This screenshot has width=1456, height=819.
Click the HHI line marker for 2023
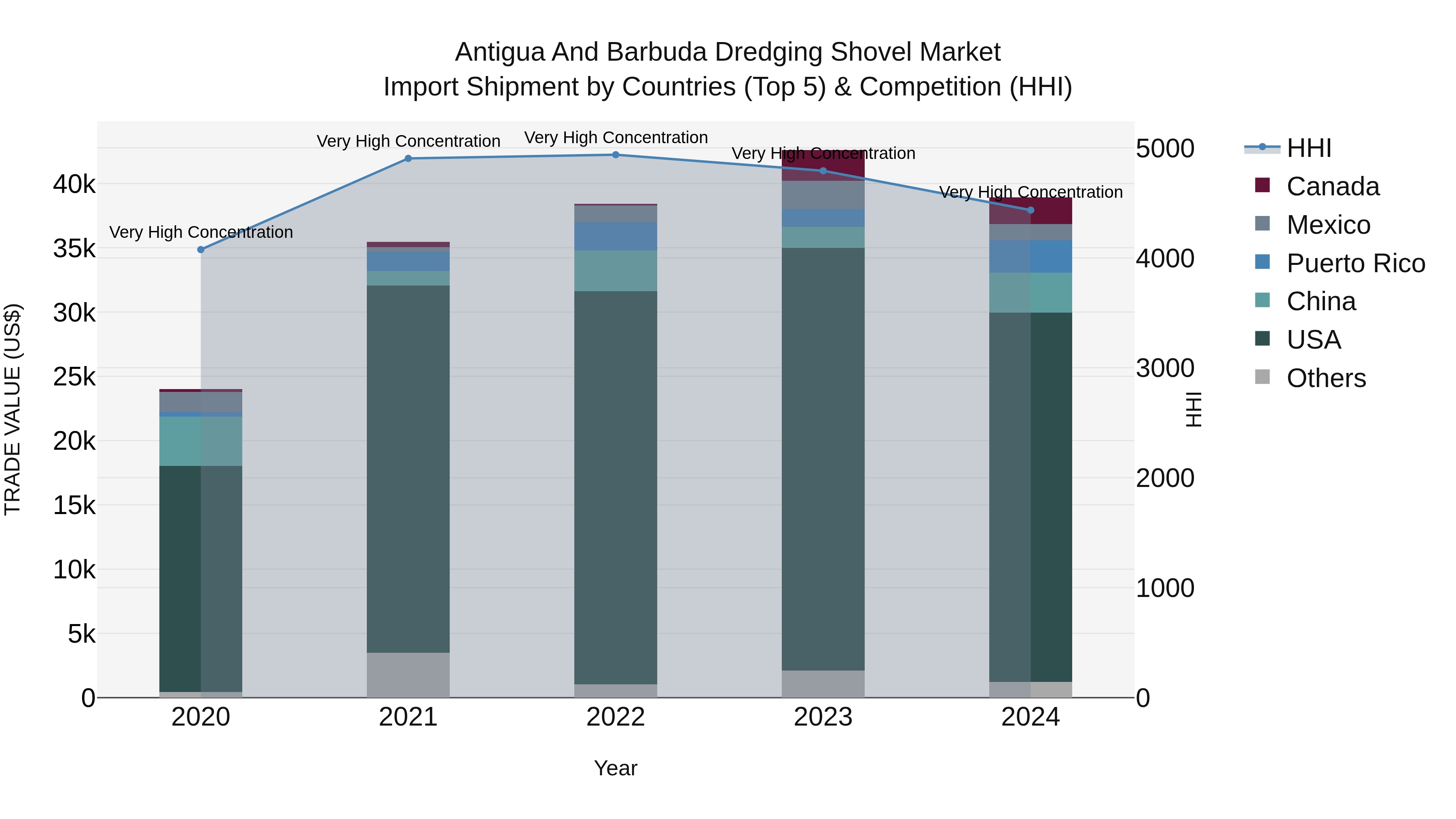click(x=823, y=171)
